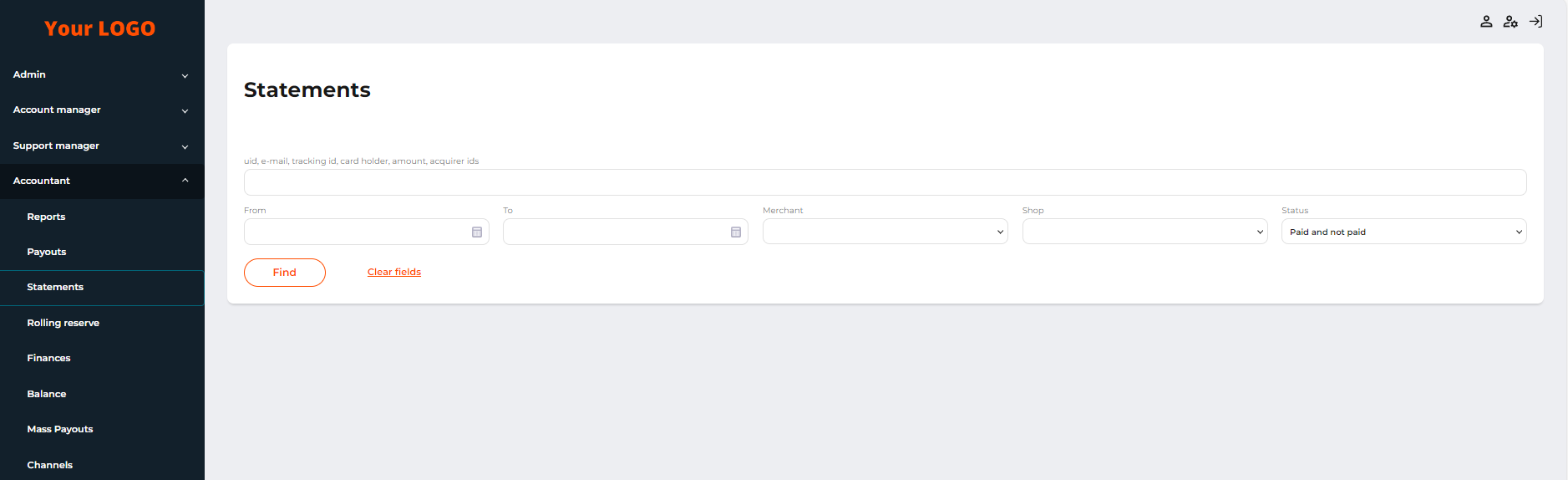Navigate to Rolling reserve page
Viewport: 1568px width, 480px height.
[63, 324]
